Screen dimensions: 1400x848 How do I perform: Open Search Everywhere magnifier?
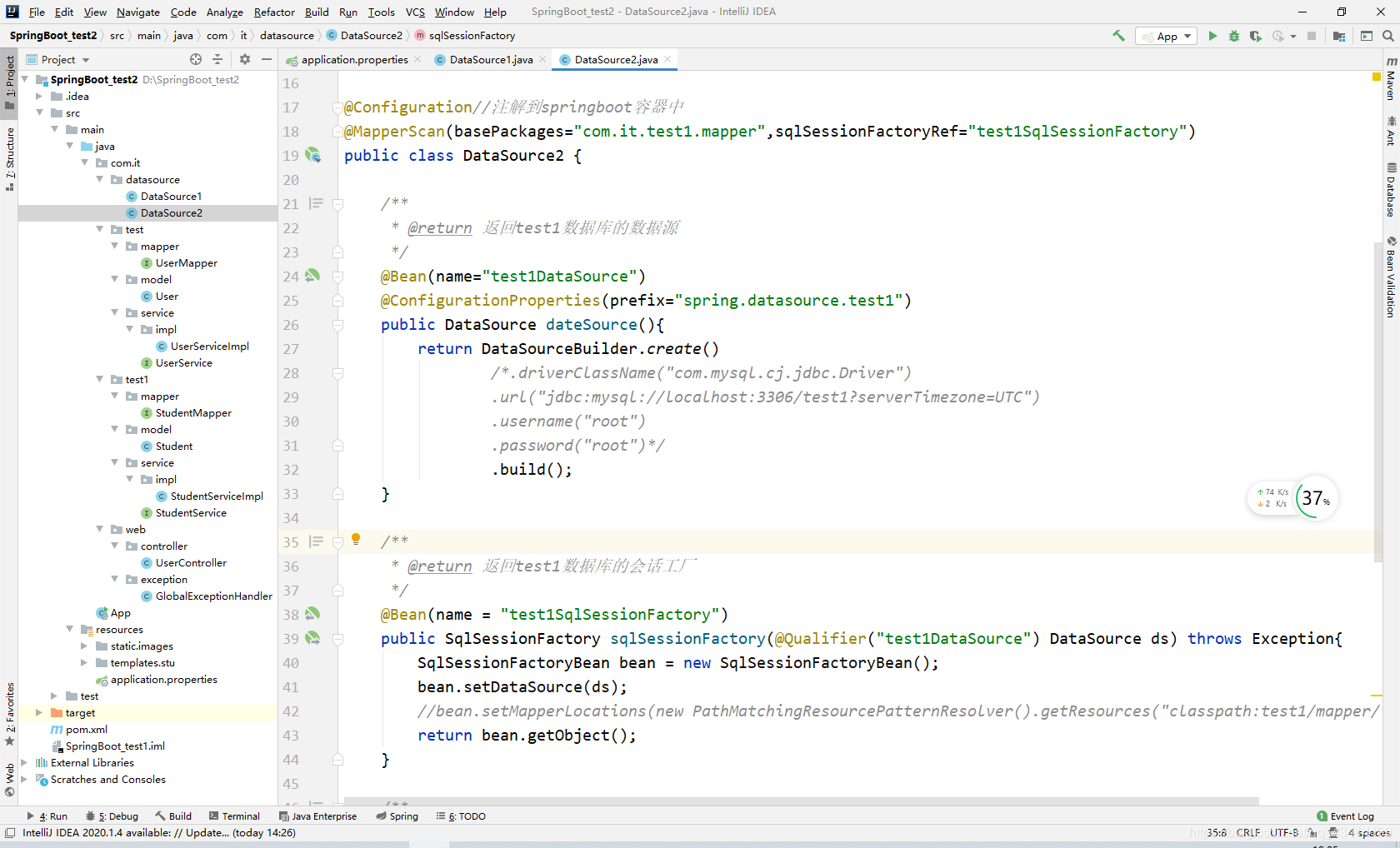click(1388, 36)
